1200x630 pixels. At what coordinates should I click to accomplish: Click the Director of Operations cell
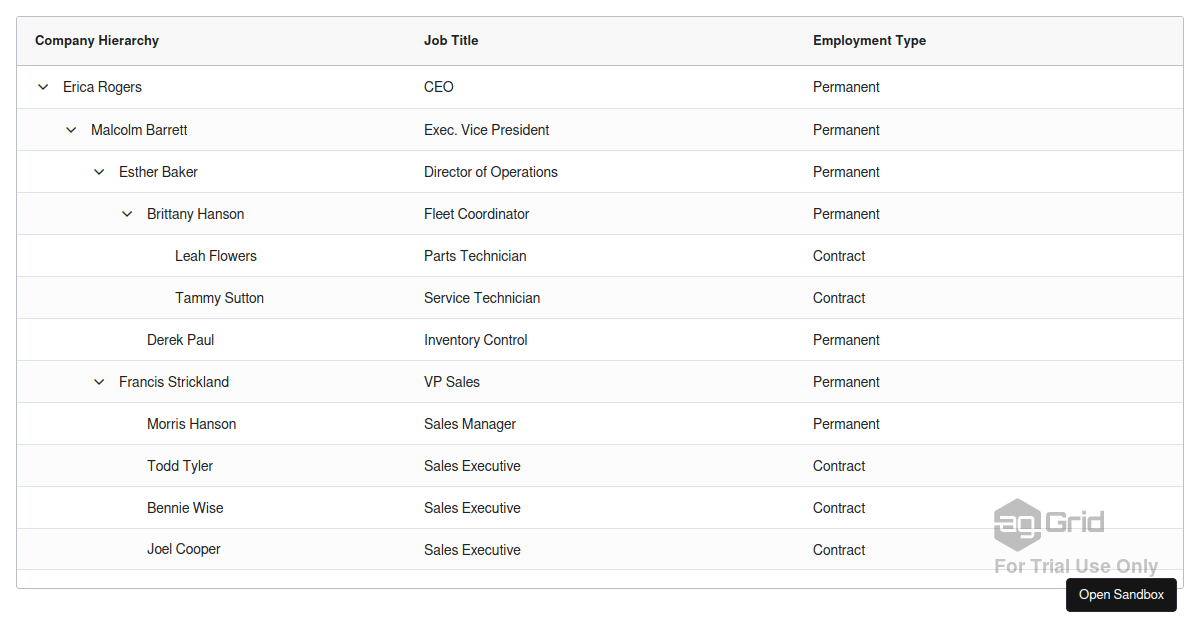(x=491, y=172)
